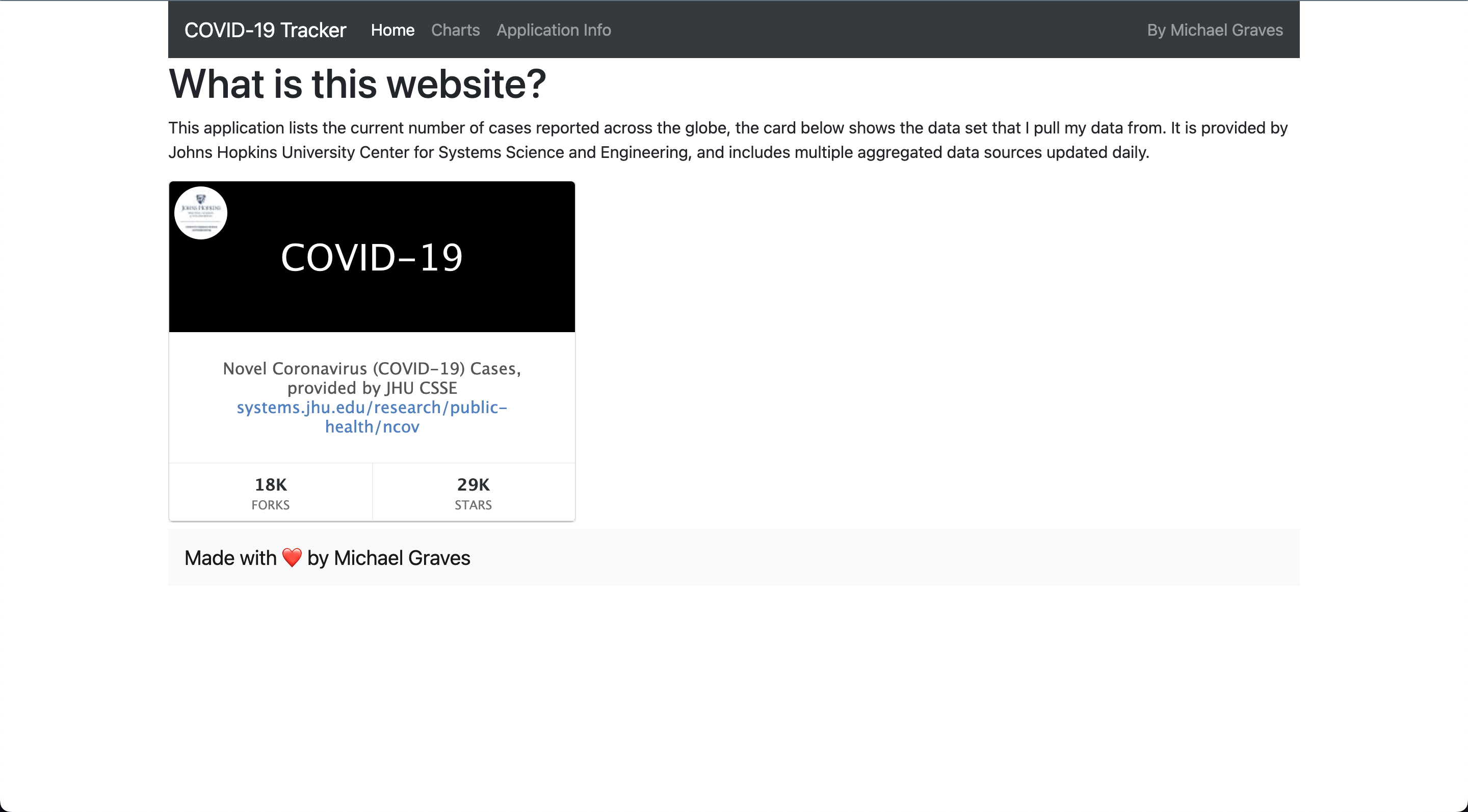Open the Application Info page
The height and width of the screenshot is (812, 1468).
pos(554,30)
